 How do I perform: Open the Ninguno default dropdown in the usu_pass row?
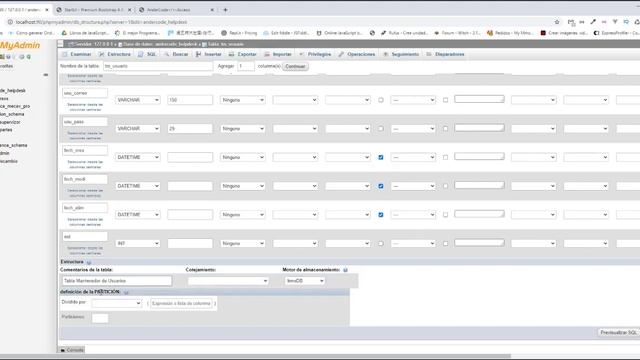[x=243, y=129]
